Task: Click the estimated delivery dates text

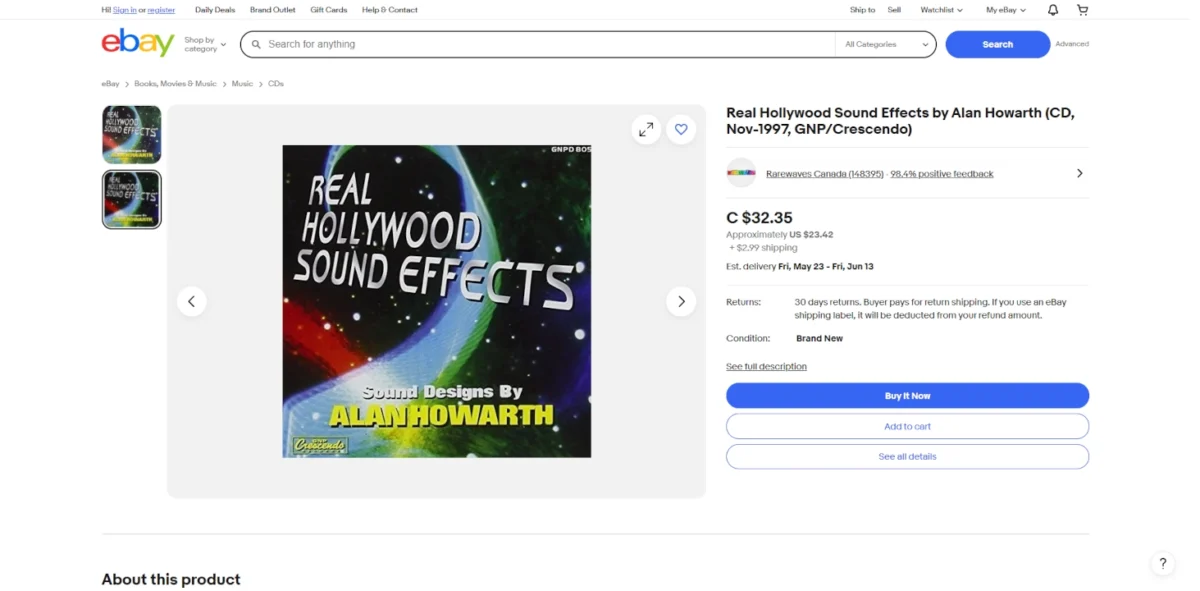Action: [x=826, y=267]
